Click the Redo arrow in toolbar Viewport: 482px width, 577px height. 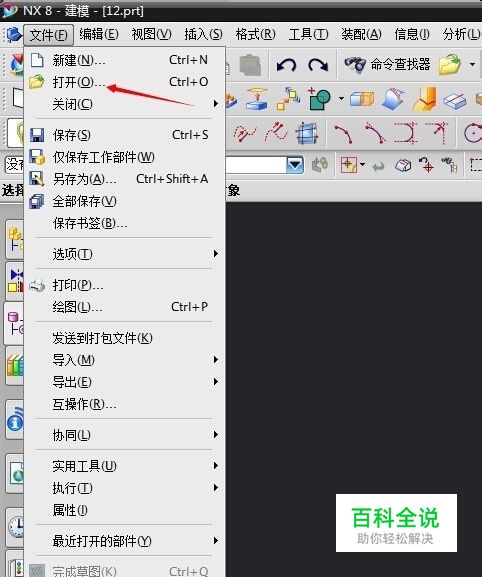coord(318,65)
